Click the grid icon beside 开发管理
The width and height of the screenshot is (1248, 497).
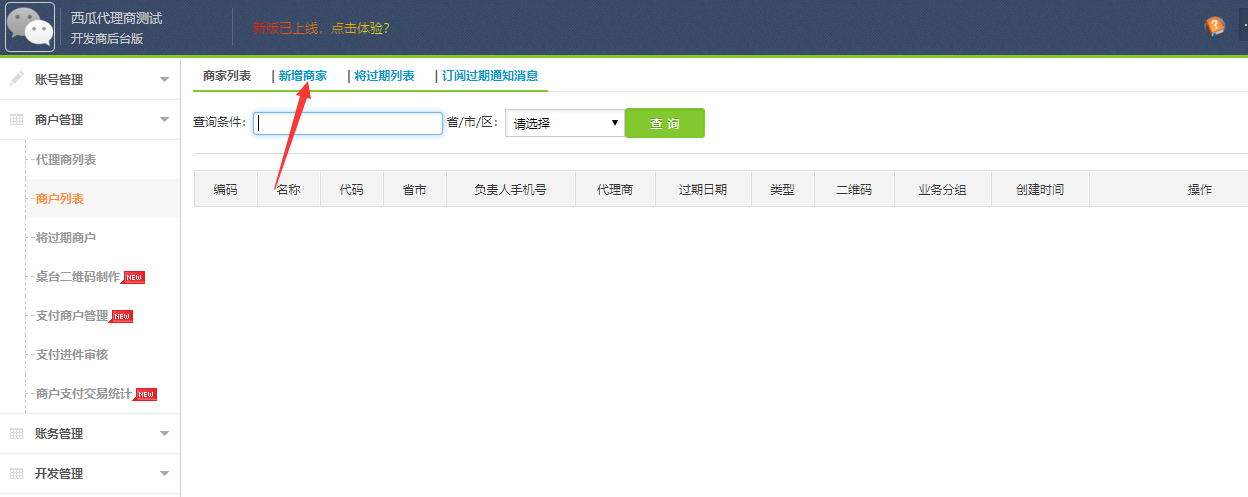pyautogui.click(x=16, y=474)
